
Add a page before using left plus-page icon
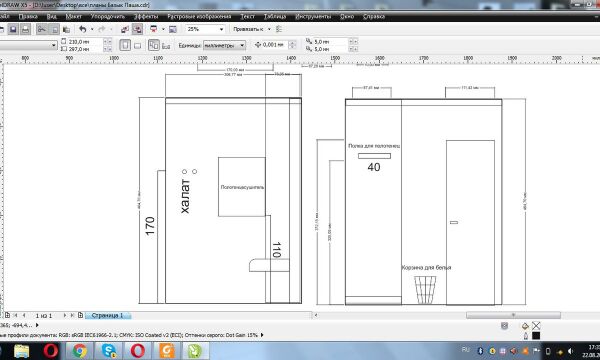[x=7, y=315]
